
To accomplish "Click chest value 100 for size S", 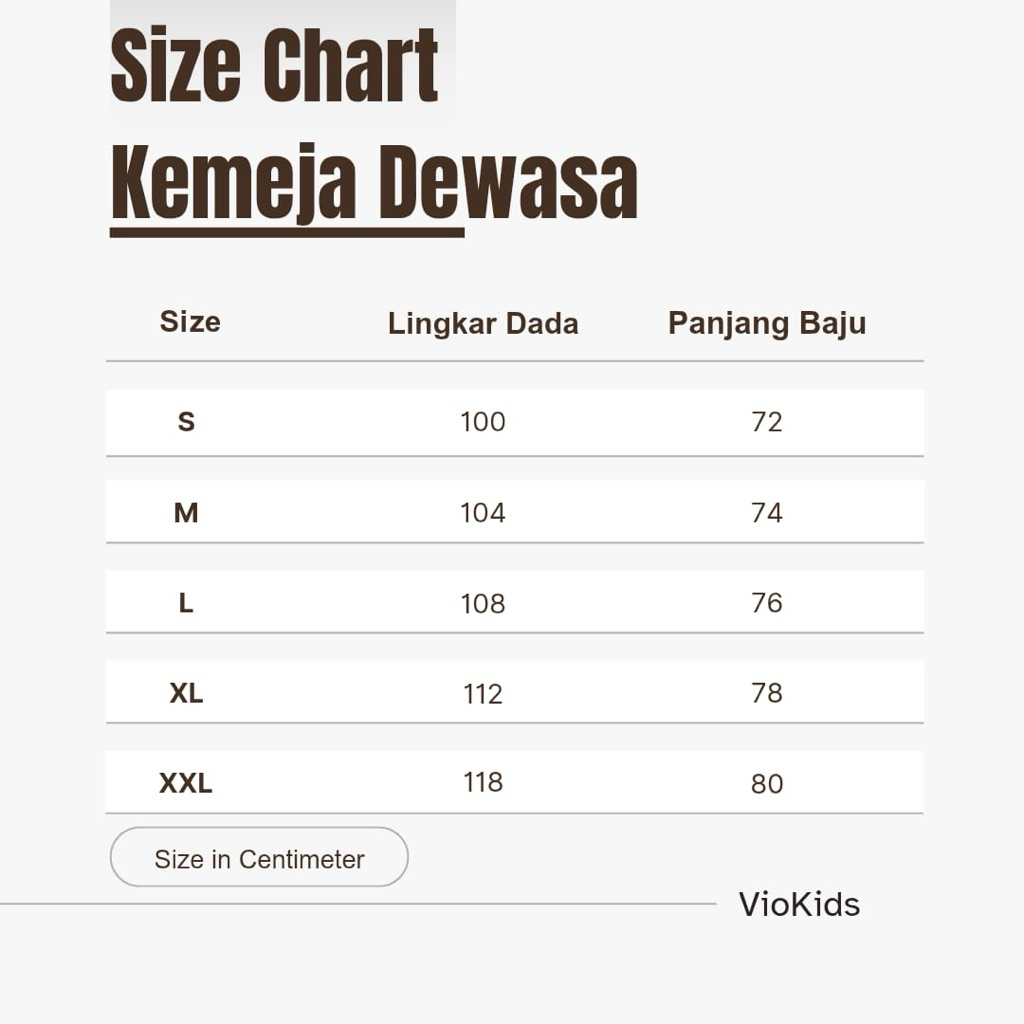I will [x=483, y=422].
